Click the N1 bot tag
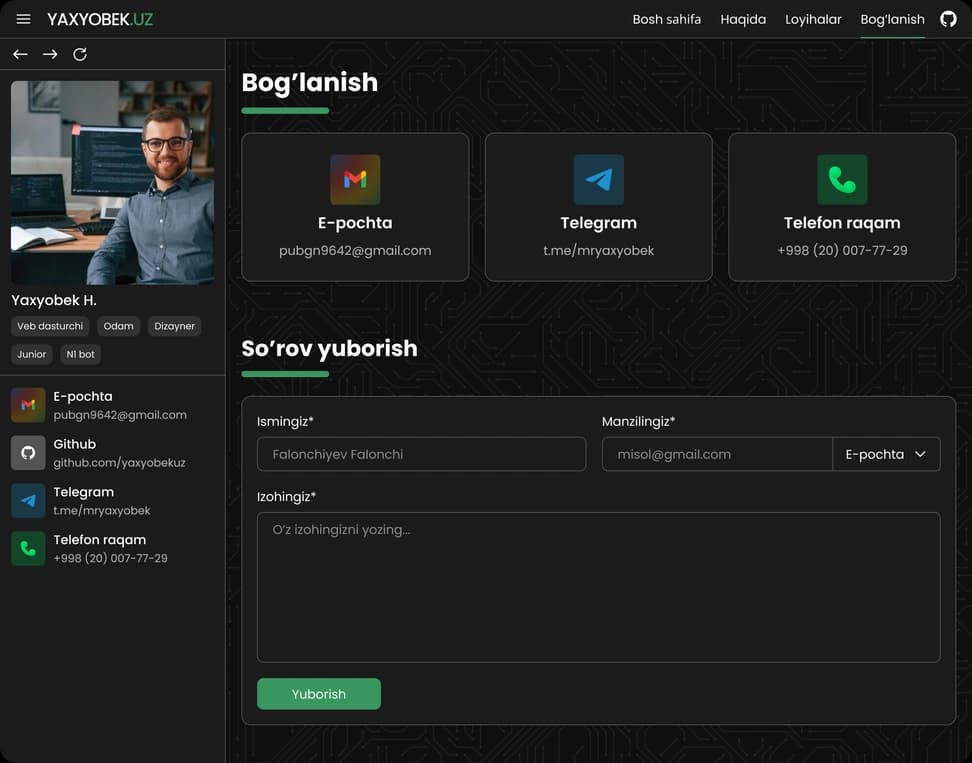Screen dimensions: 972x763 coord(81,355)
